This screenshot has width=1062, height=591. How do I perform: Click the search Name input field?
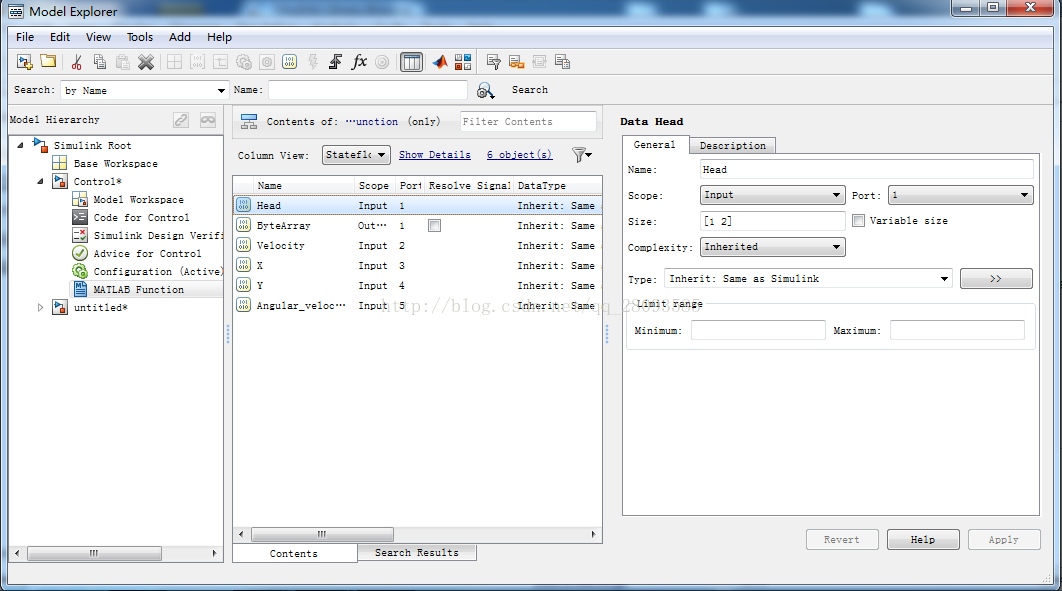point(368,90)
